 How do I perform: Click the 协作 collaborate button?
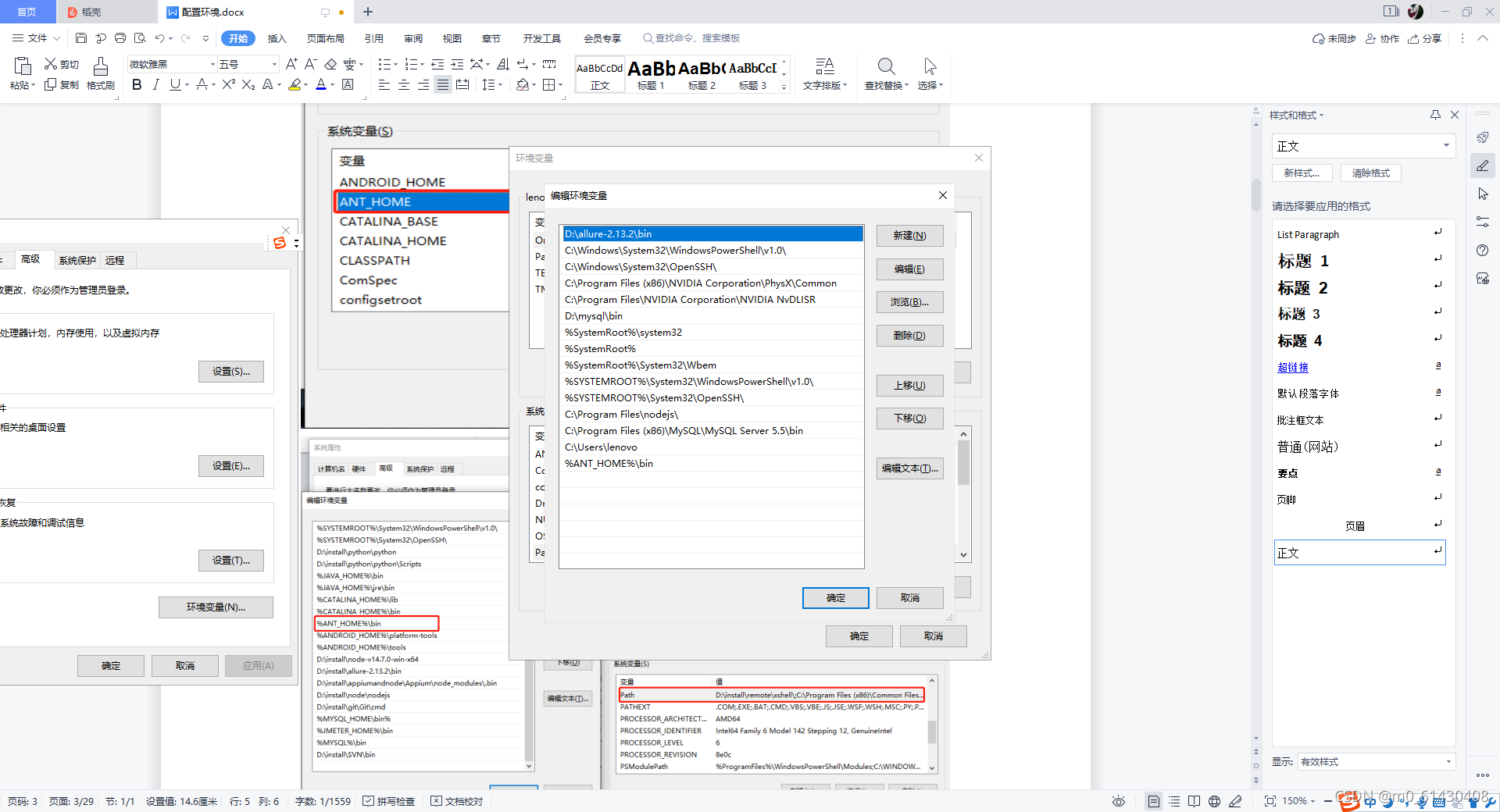[x=1383, y=38]
